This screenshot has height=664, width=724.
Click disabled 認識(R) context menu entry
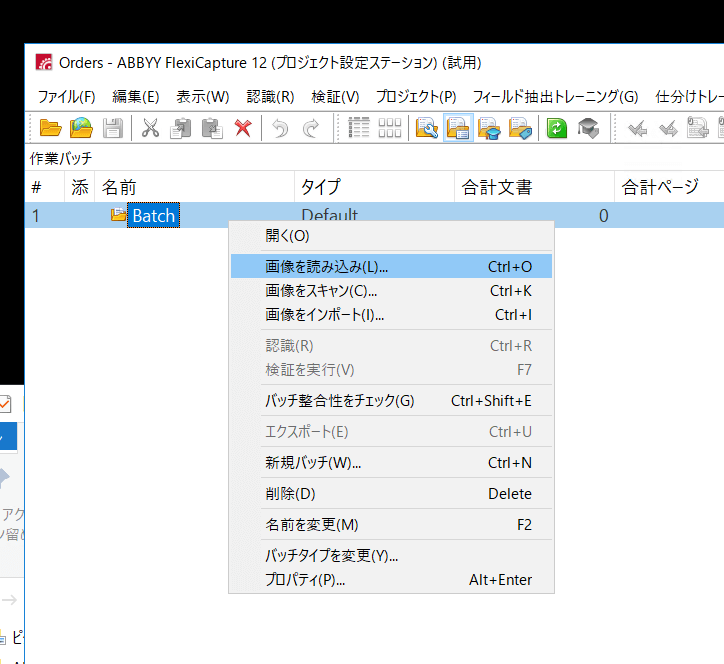(x=391, y=346)
